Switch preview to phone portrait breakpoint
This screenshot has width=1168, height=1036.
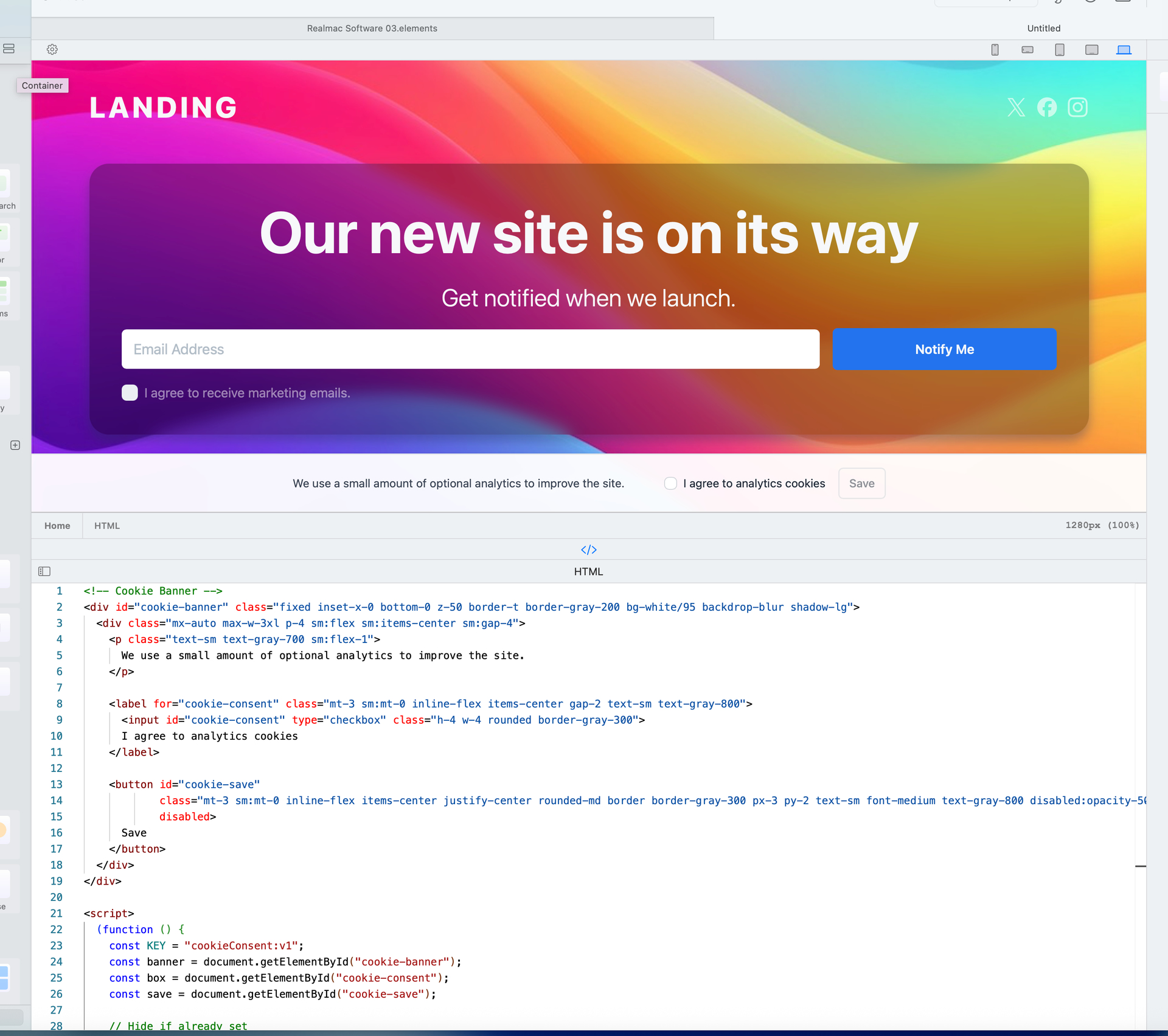pyautogui.click(x=995, y=50)
